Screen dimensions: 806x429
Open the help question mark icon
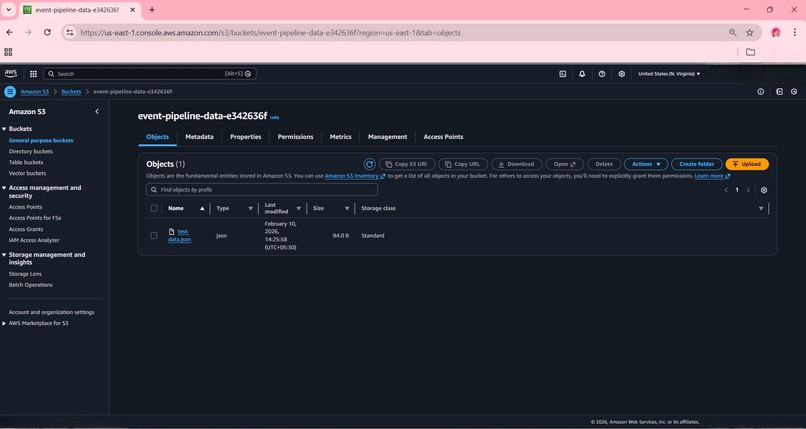point(601,74)
